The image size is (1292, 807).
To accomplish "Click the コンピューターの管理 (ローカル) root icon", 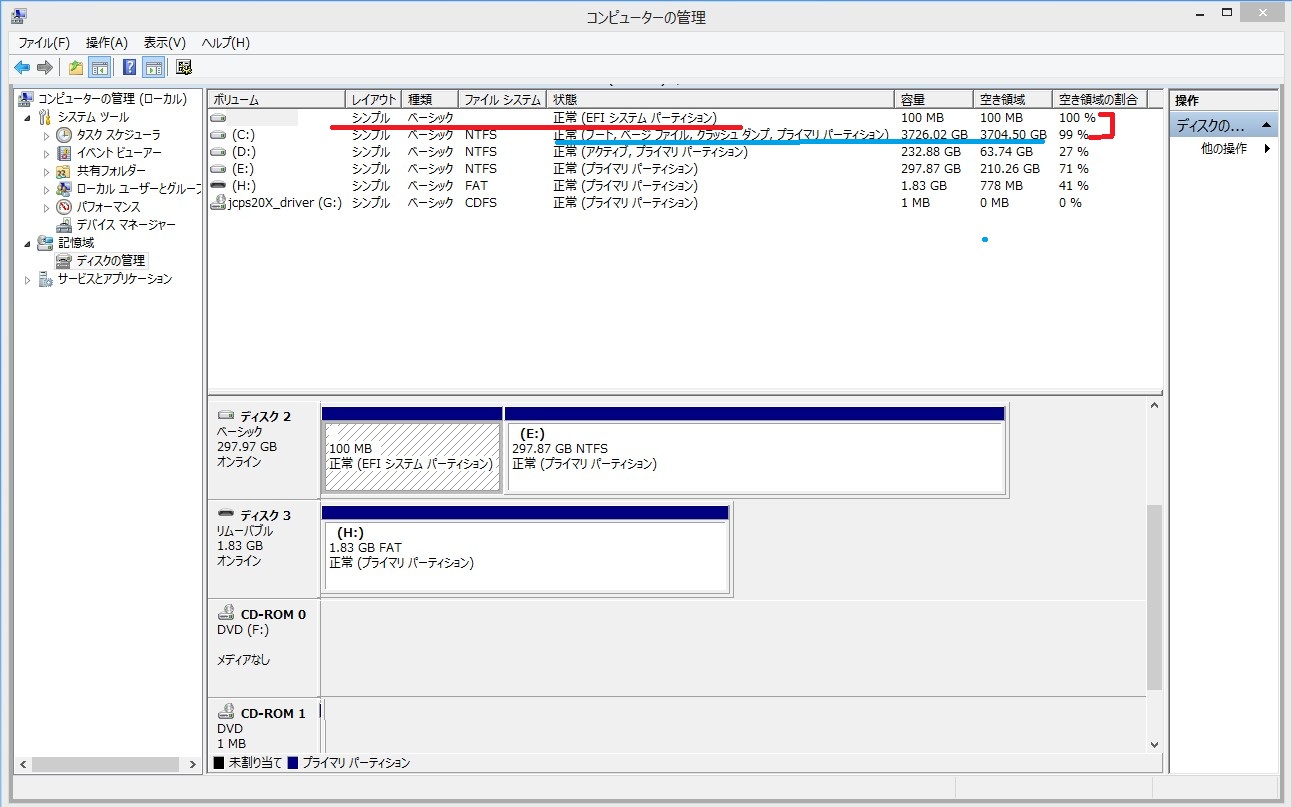I will (x=27, y=99).
